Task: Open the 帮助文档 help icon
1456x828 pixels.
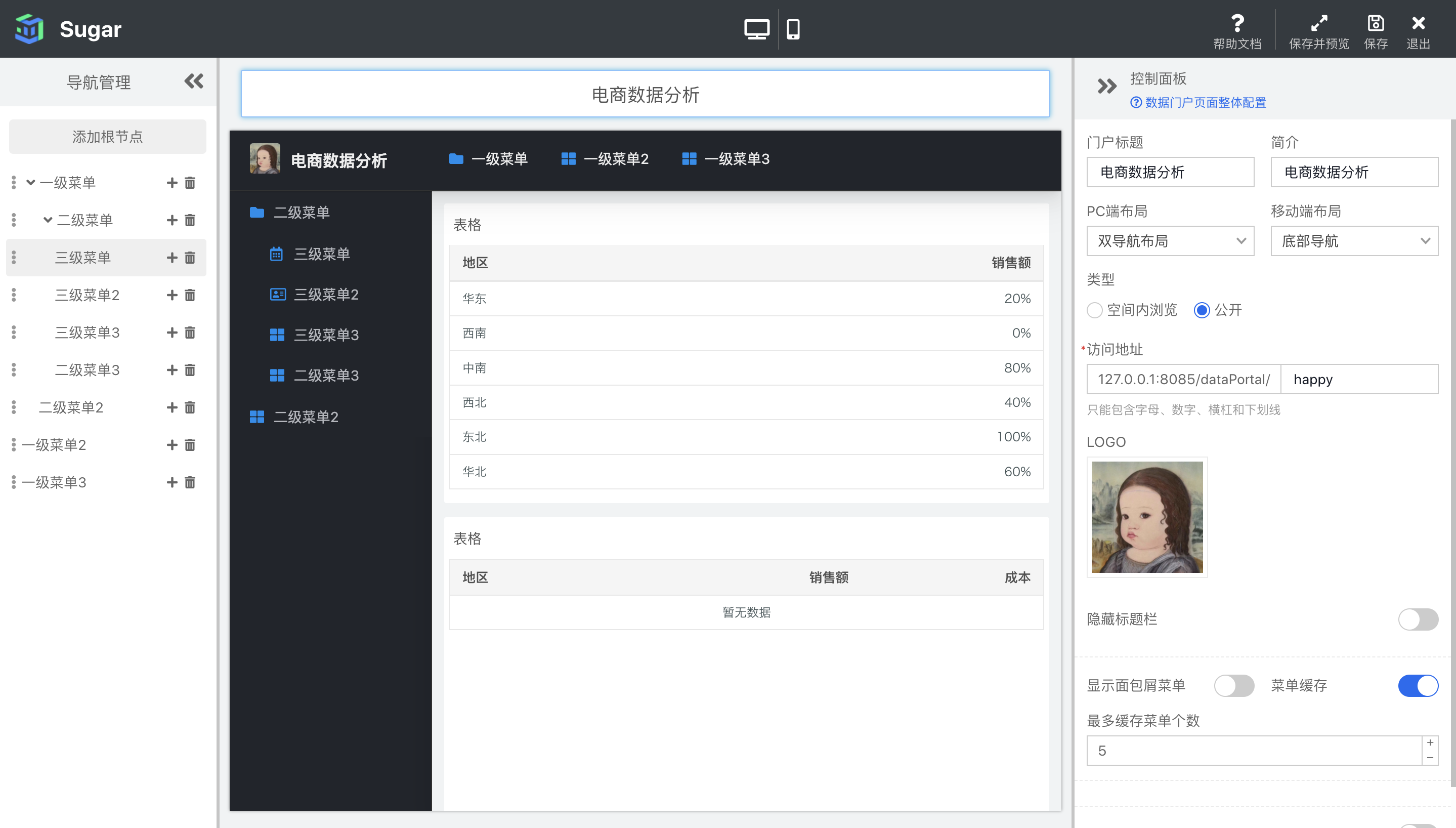Action: (x=1237, y=23)
